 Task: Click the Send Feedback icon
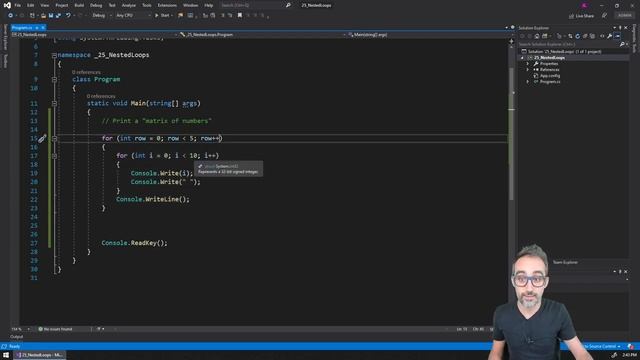click(604, 16)
